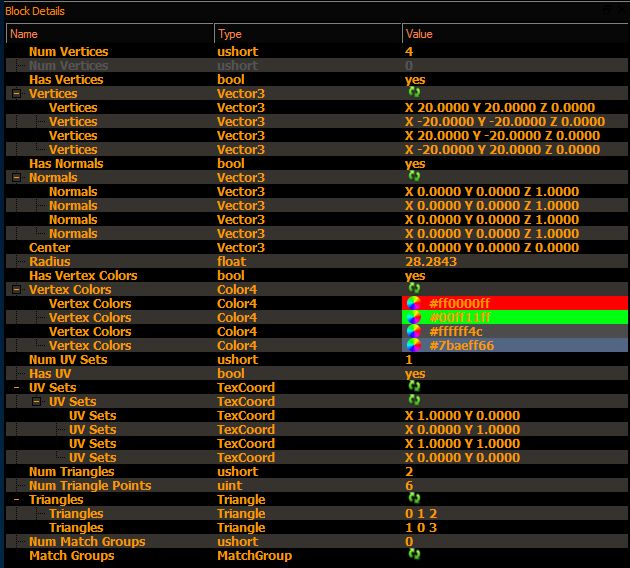Click the Type column header
The image size is (630, 568).
(308, 34)
